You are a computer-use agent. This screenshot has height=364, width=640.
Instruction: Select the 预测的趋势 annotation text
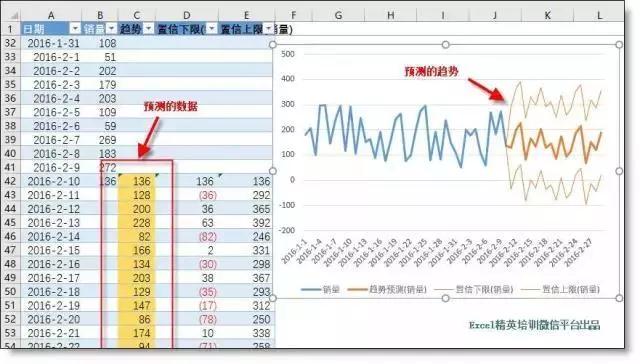tap(431, 71)
